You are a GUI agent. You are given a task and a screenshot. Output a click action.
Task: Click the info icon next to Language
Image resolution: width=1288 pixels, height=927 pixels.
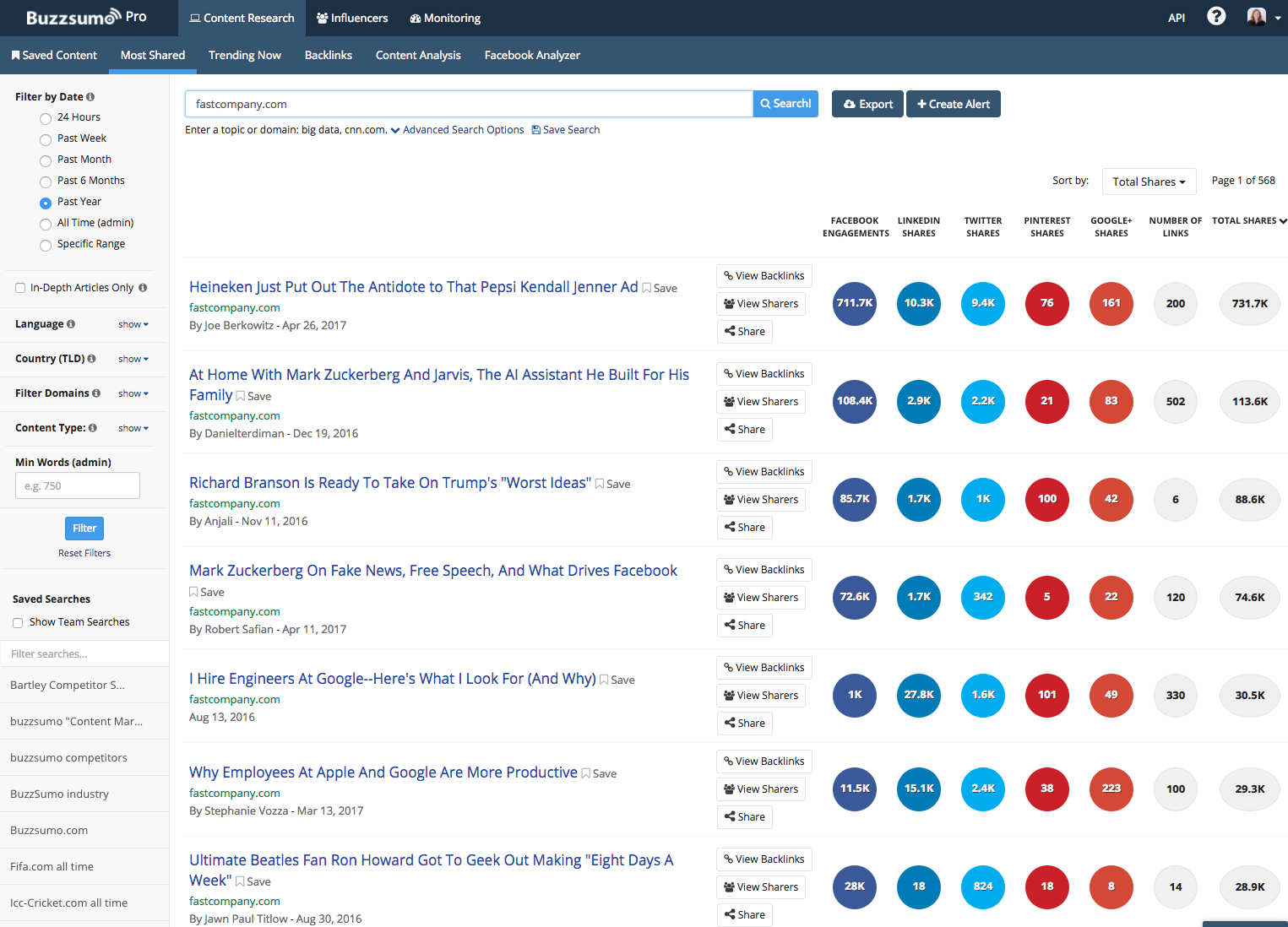pos(71,324)
